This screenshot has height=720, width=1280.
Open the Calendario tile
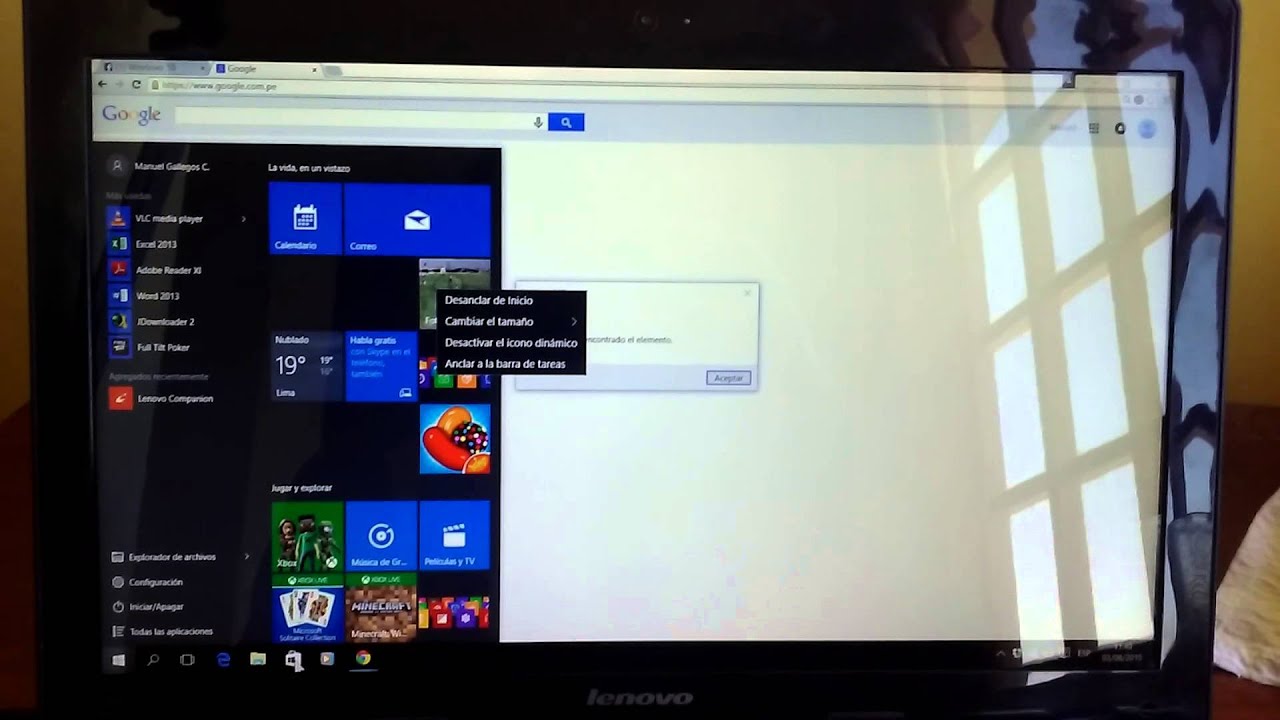pos(306,218)
